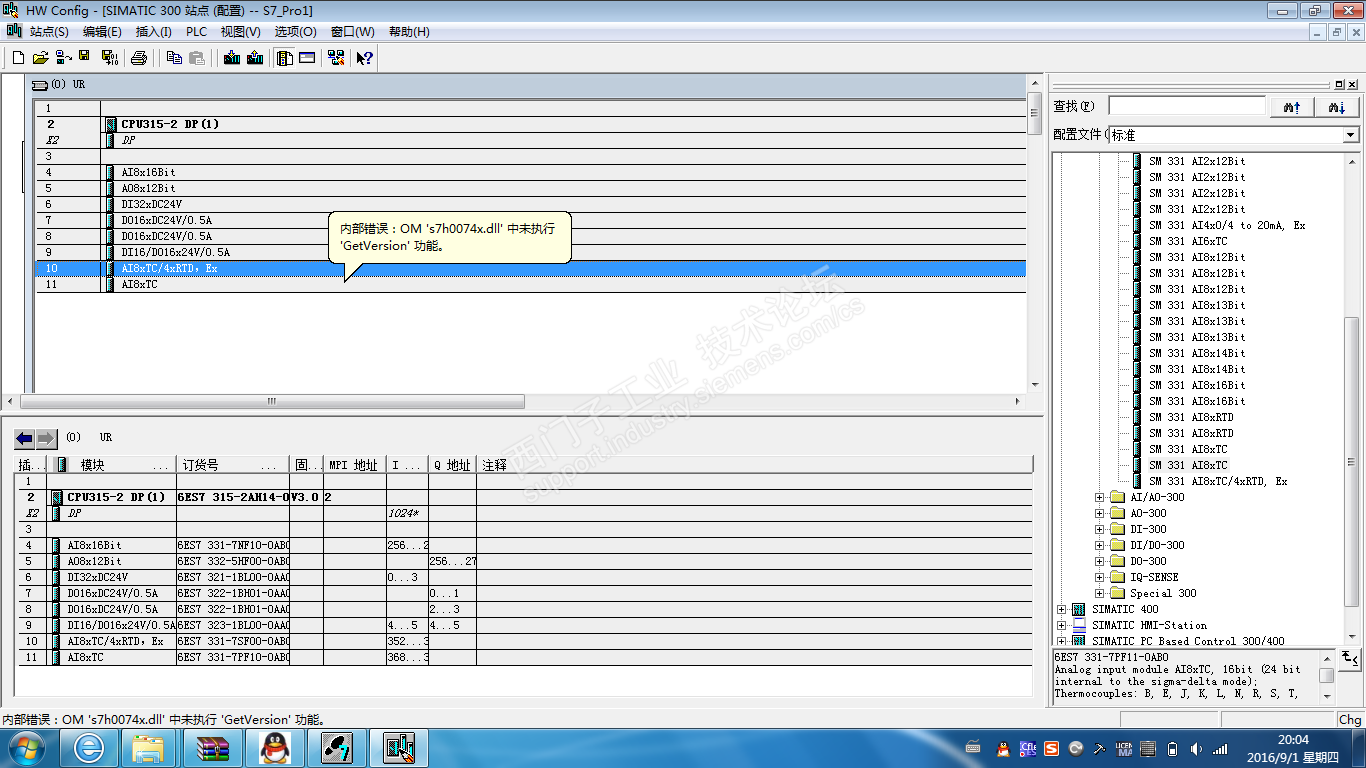
Task: Open Internet Explorer from the taskbar
Action: point(89,747)
